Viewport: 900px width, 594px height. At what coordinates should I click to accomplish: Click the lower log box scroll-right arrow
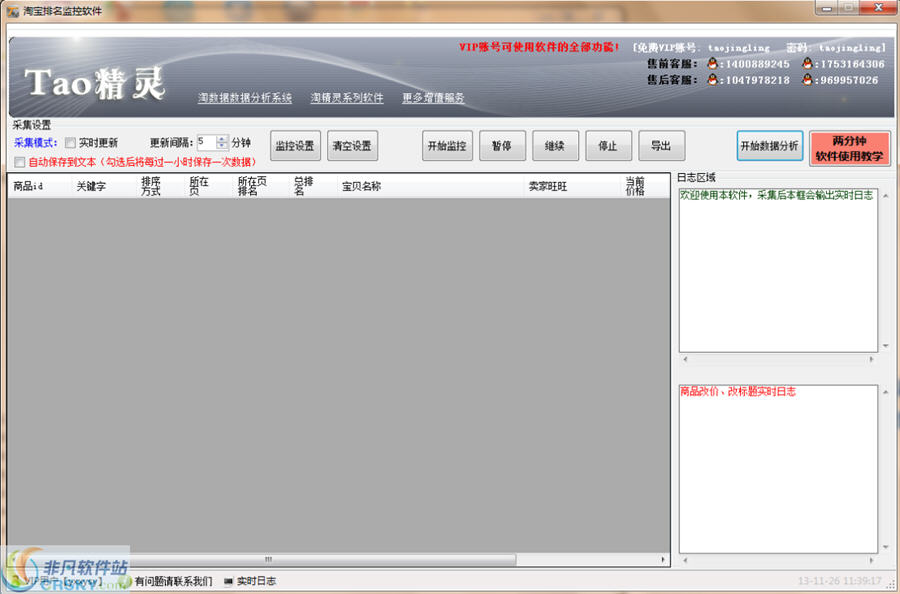pos(871,560)
